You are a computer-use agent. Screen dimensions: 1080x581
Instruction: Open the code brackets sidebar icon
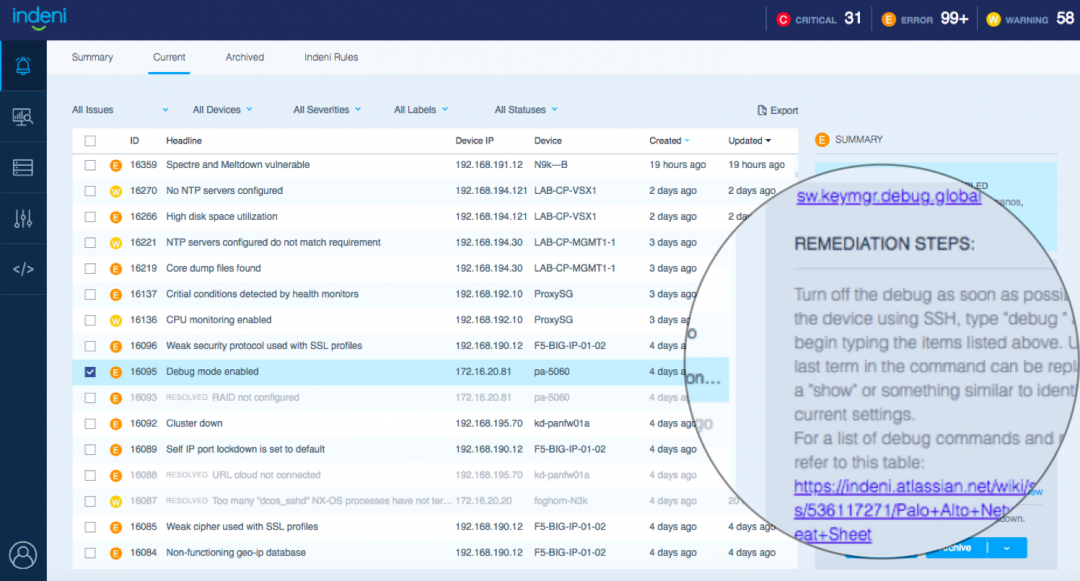tap(23, 269)
